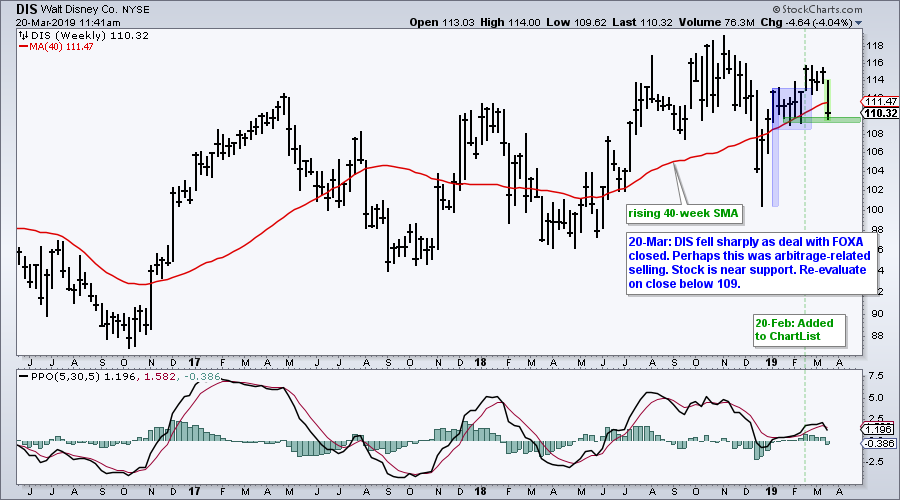Click the PPO(5,30,5) indicator legend

(120, 377)
